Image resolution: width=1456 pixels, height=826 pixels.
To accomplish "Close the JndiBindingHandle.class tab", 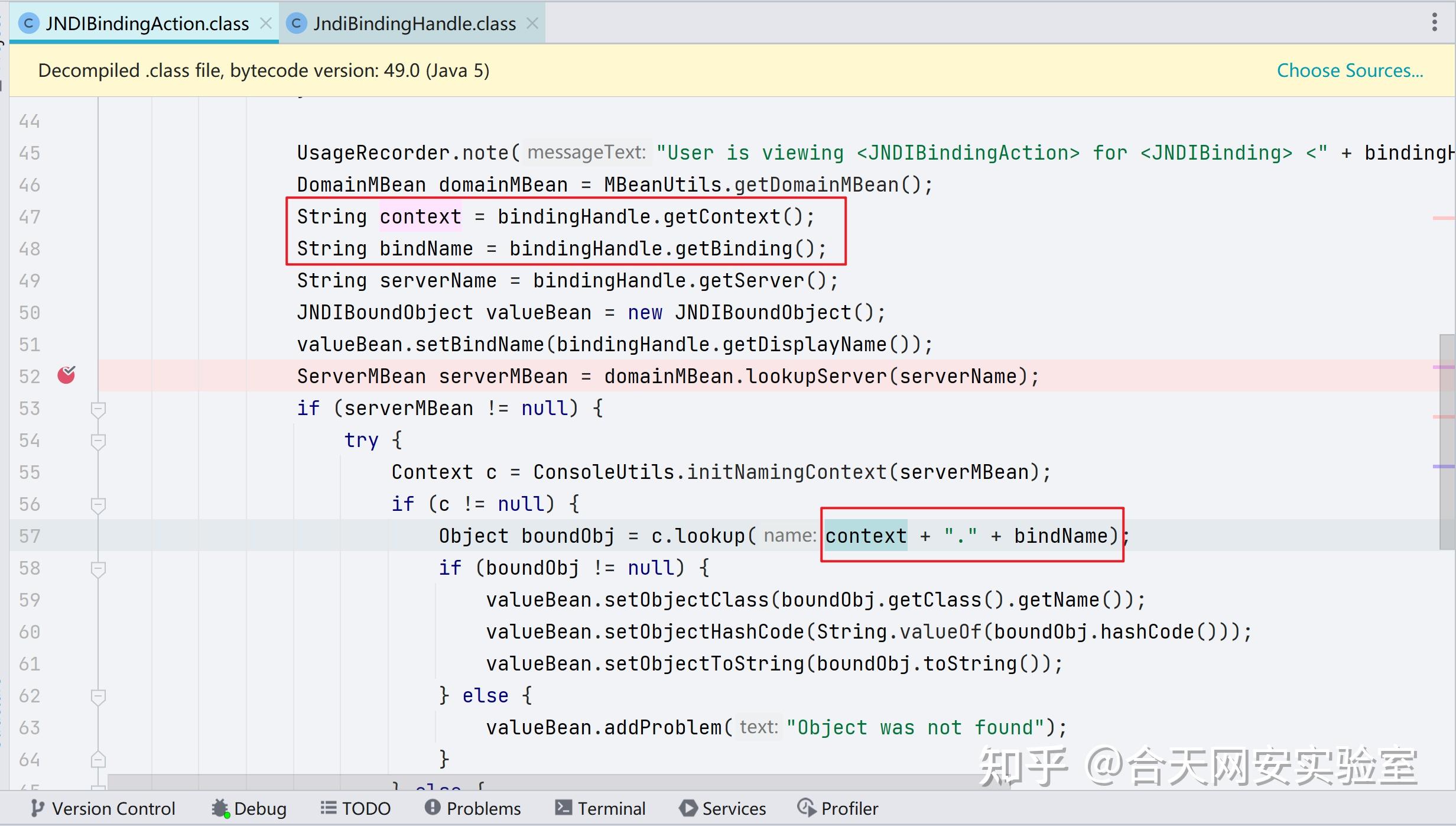I will click(532, 23).
